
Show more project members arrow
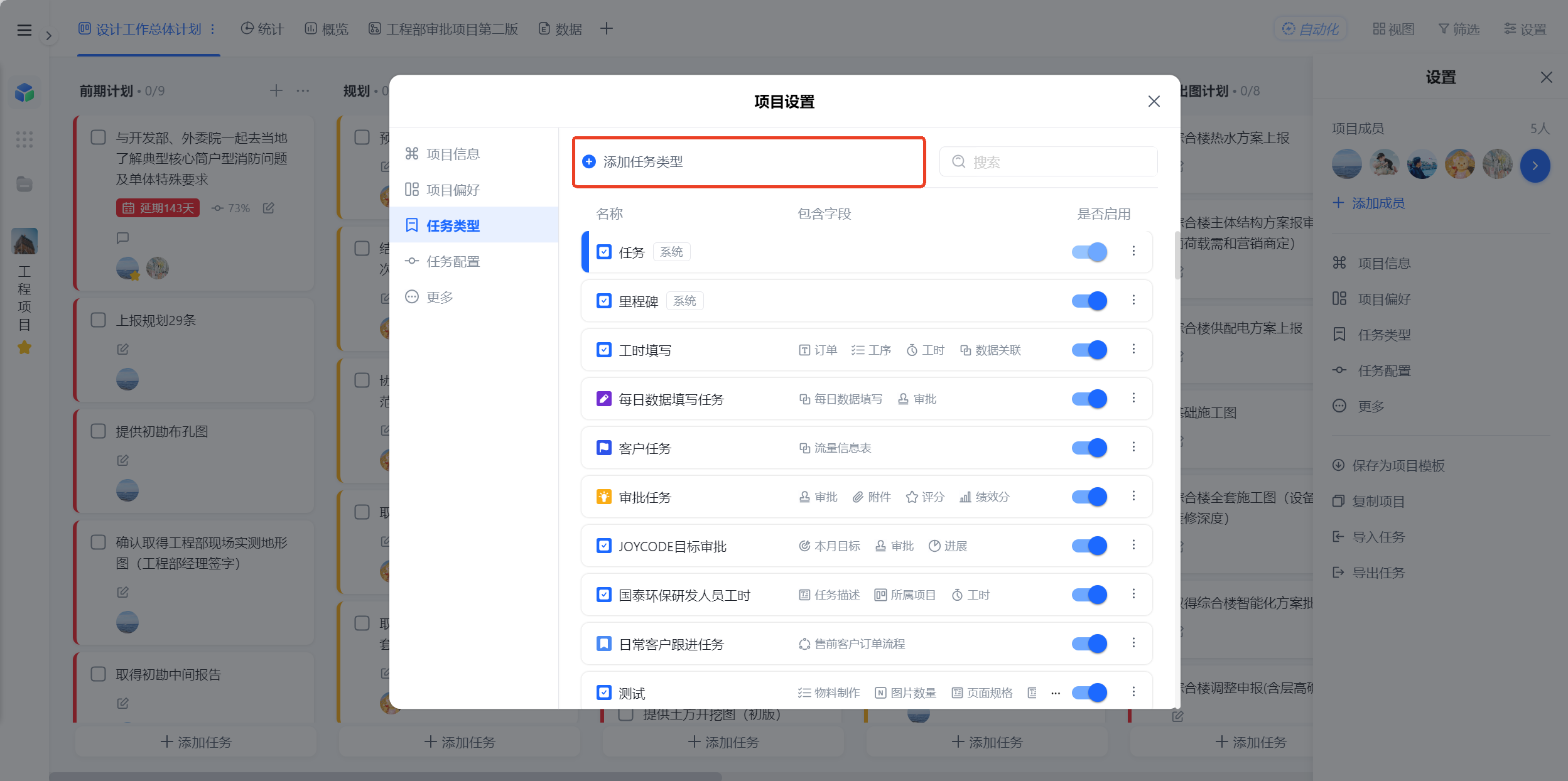[x=1535, y=166]
